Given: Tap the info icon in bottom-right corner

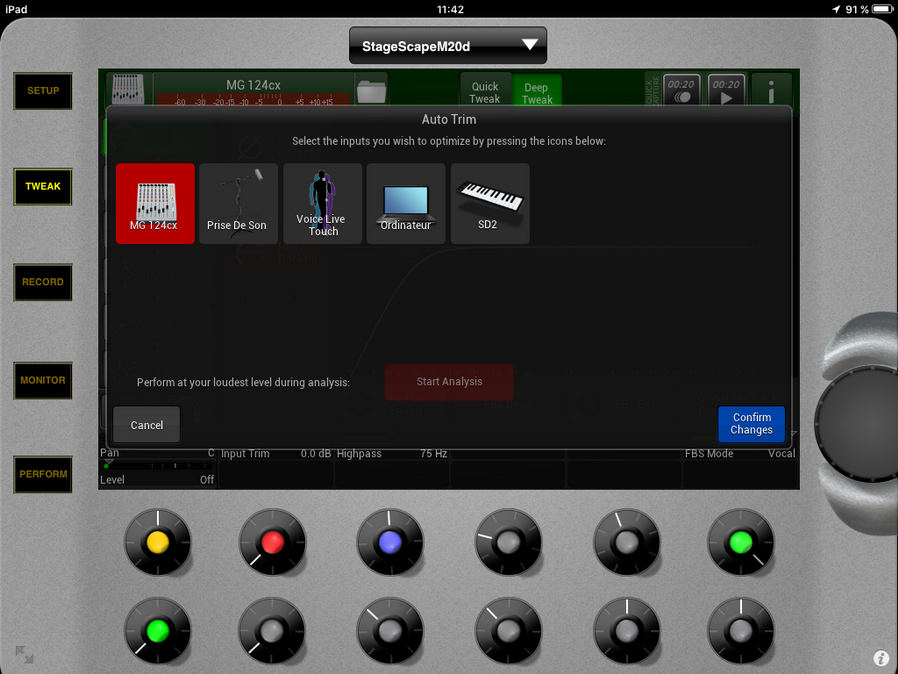Looking at the screenshot, I should (881, 658).
